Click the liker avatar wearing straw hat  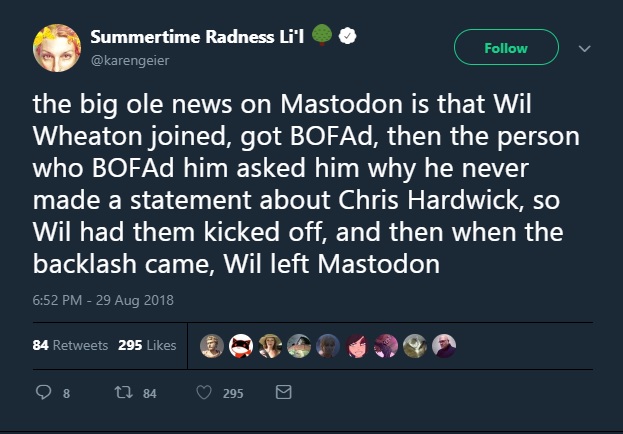[x=270, y=346]
